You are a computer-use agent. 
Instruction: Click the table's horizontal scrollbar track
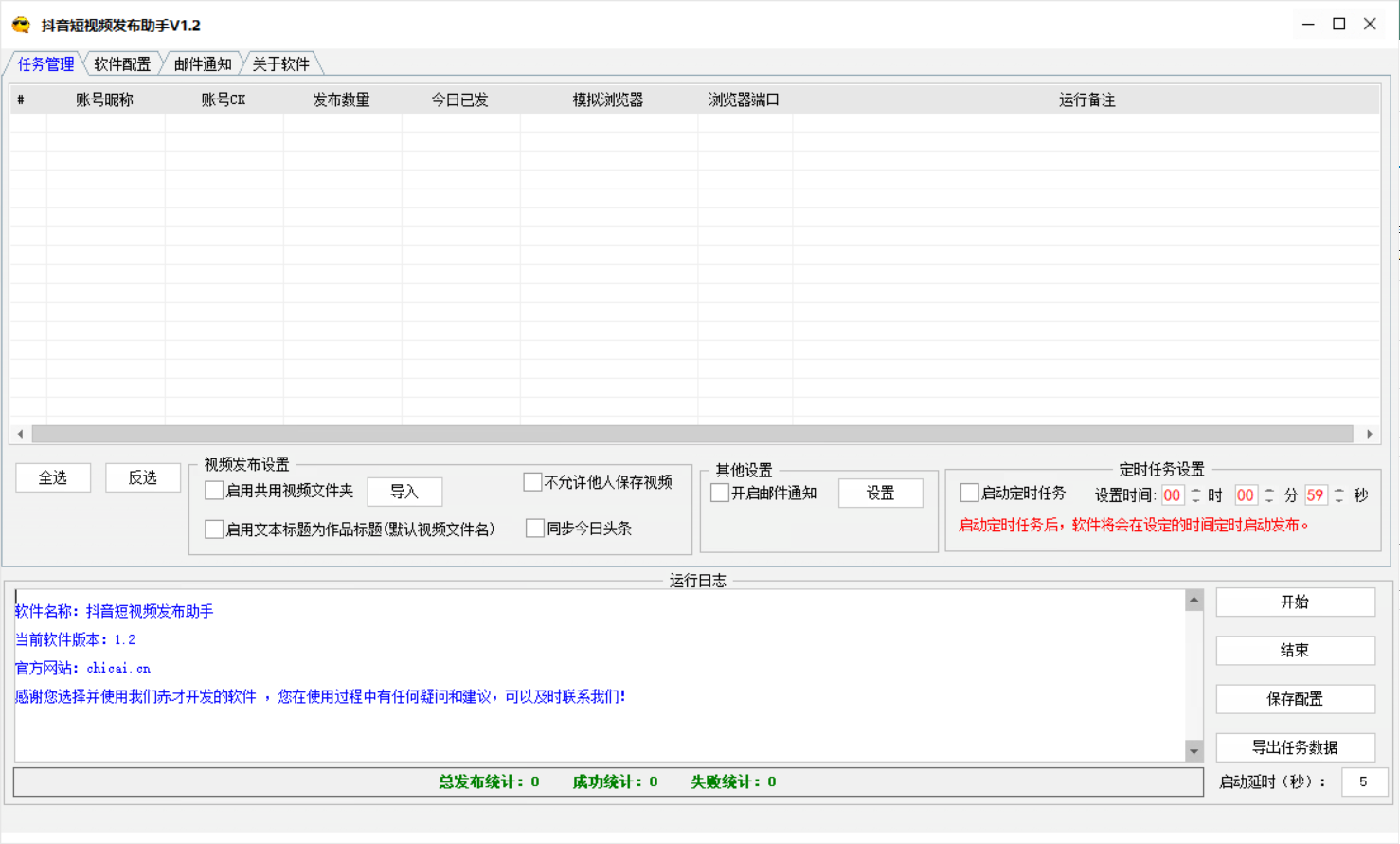(692, 434)
